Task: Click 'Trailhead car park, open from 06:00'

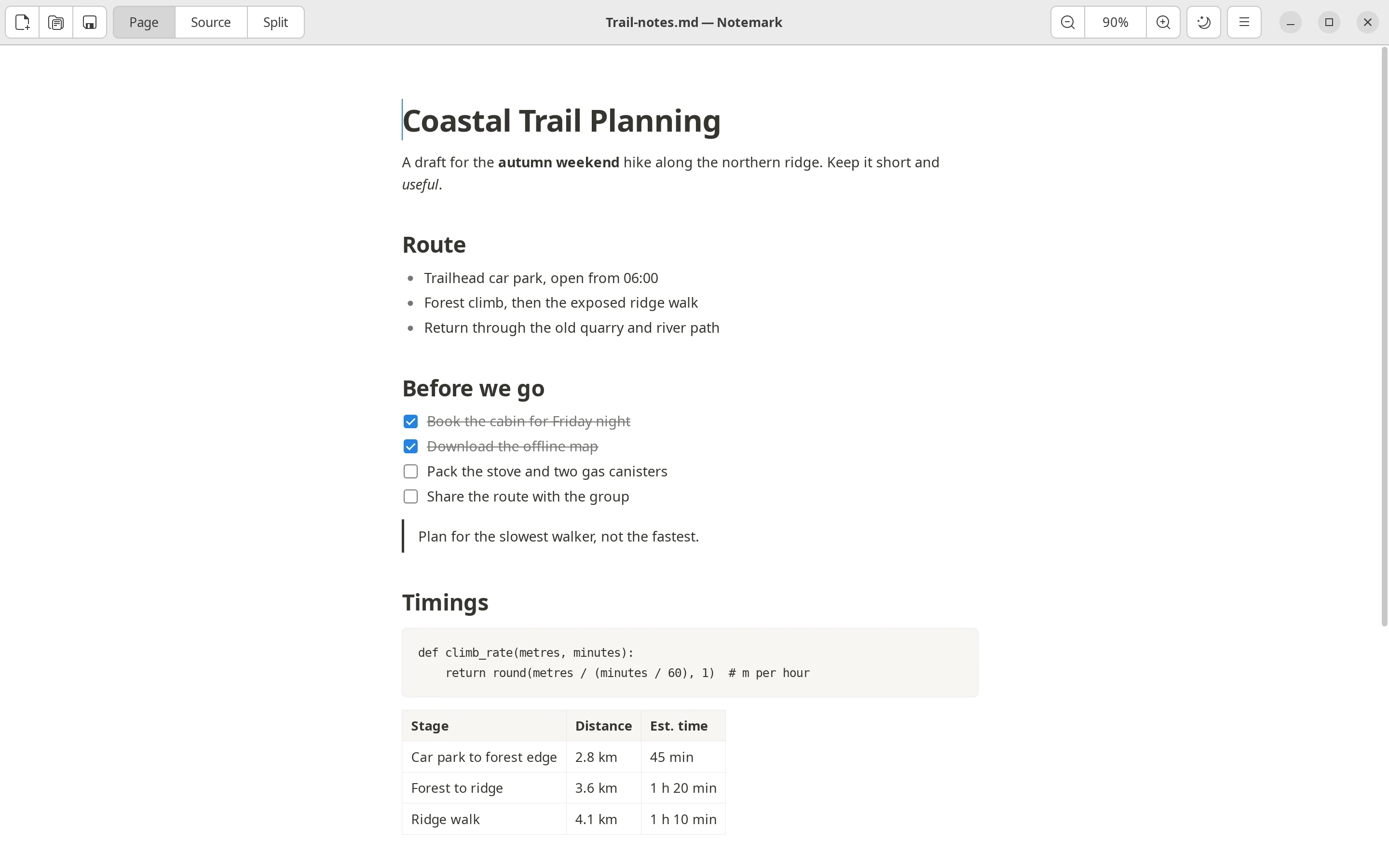Action: 541,278
